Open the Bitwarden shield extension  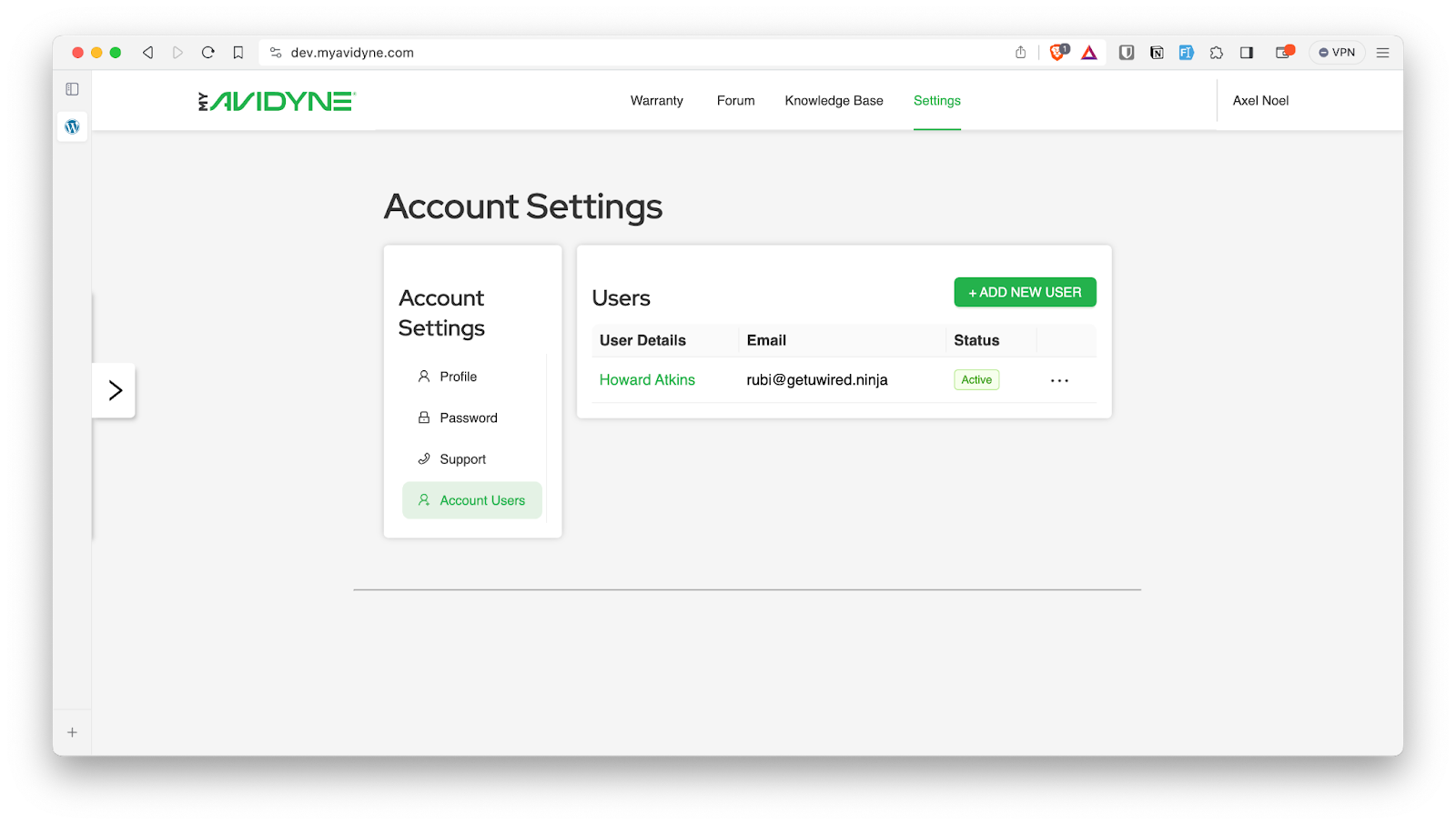point(1127,53)
